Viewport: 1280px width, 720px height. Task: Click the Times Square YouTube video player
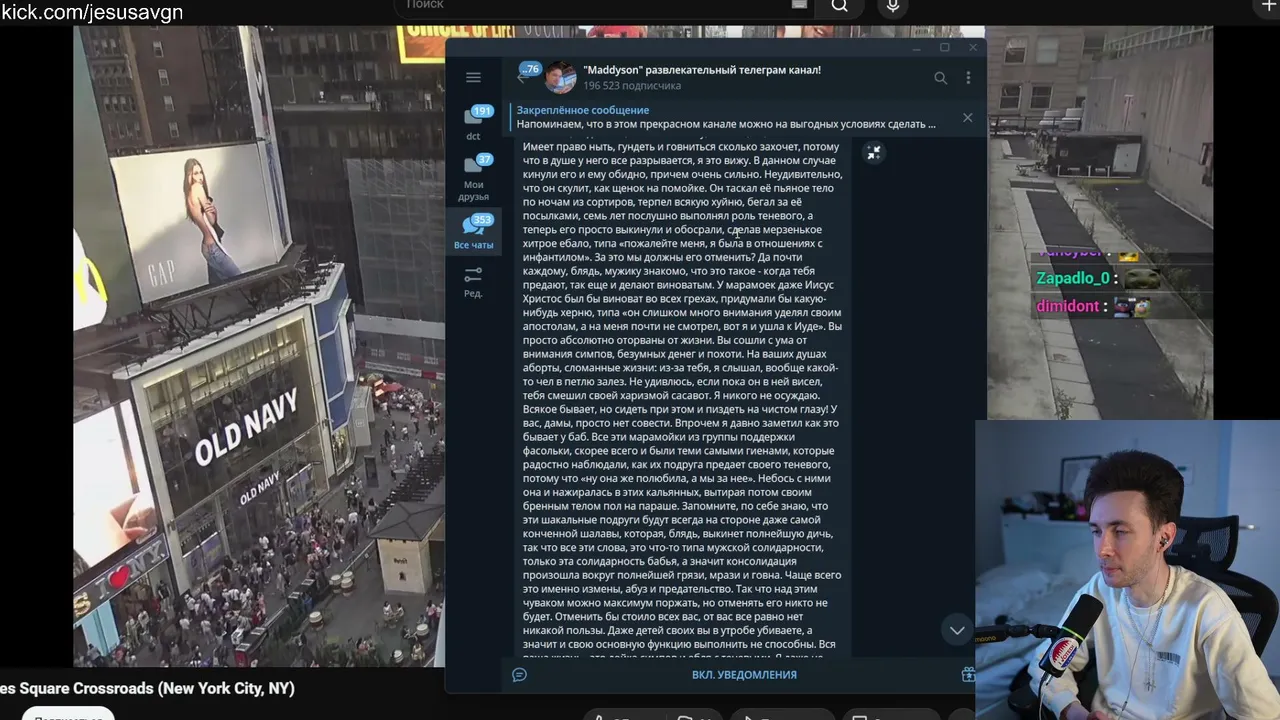pyautogui.click(x=259, y=346)
